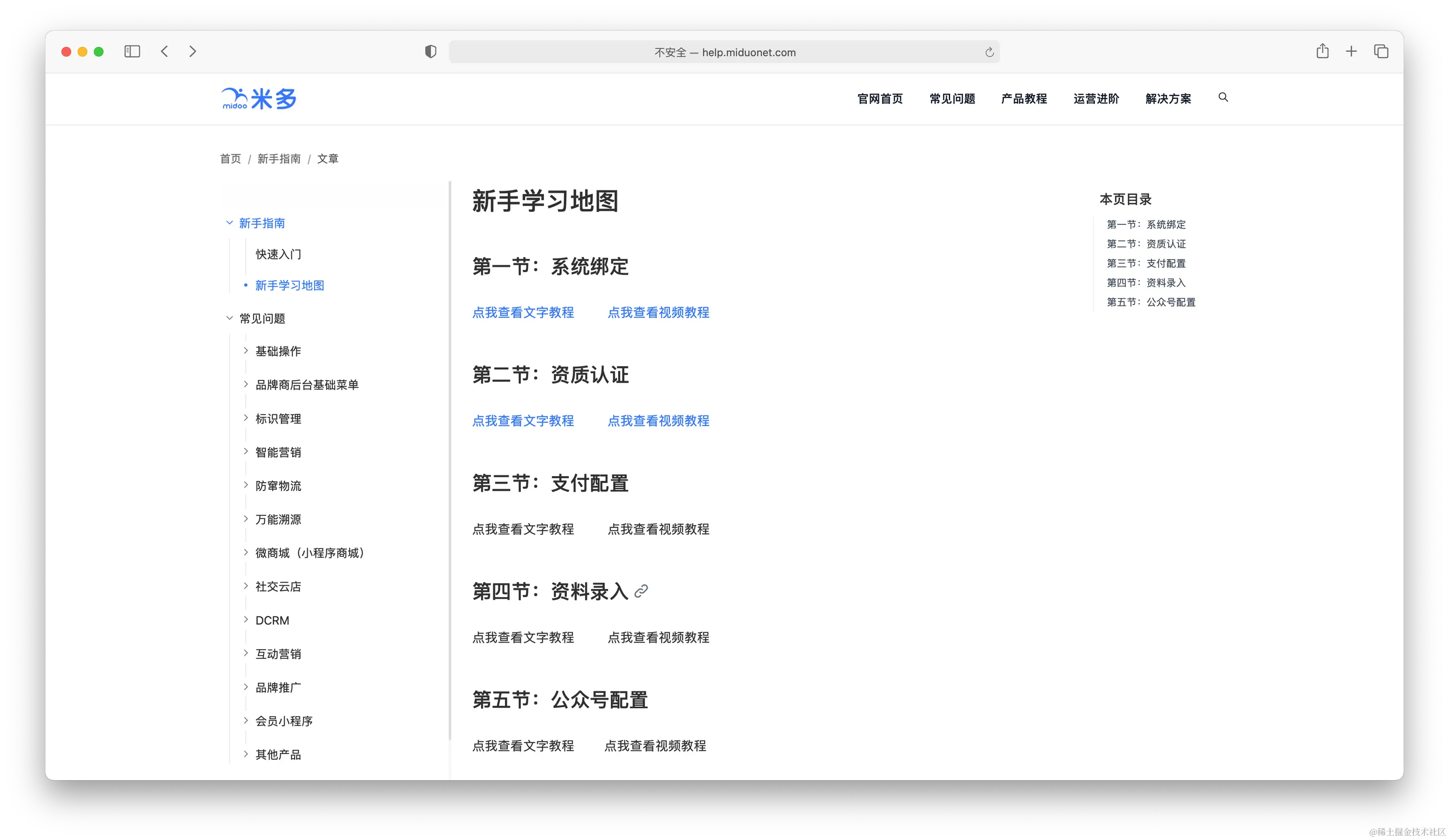
Task: Go back with the browser back arrow
Action: [164, 52]
